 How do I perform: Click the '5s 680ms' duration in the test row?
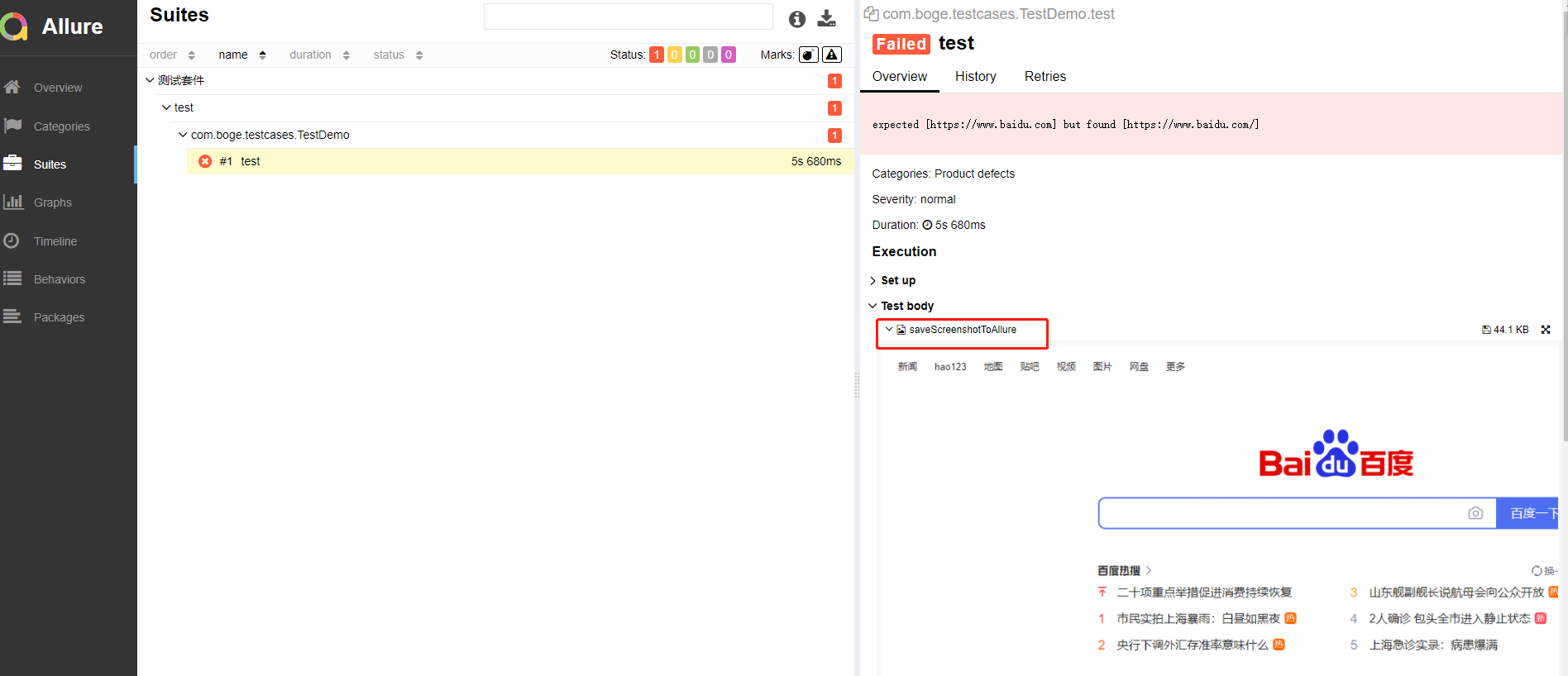(816, 161)
